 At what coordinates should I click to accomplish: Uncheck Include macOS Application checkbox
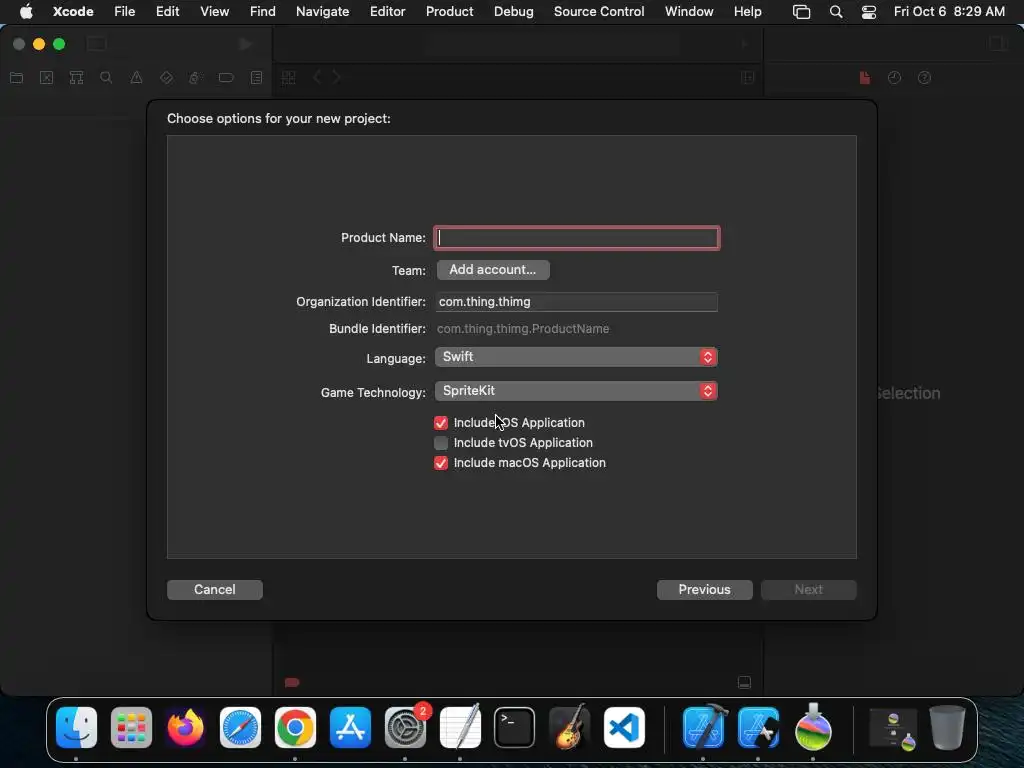point(441,463)
